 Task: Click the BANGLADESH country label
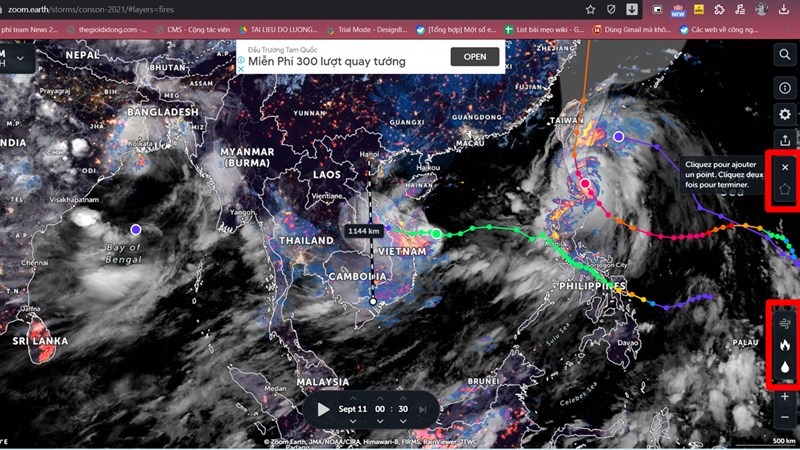[162, 112]
